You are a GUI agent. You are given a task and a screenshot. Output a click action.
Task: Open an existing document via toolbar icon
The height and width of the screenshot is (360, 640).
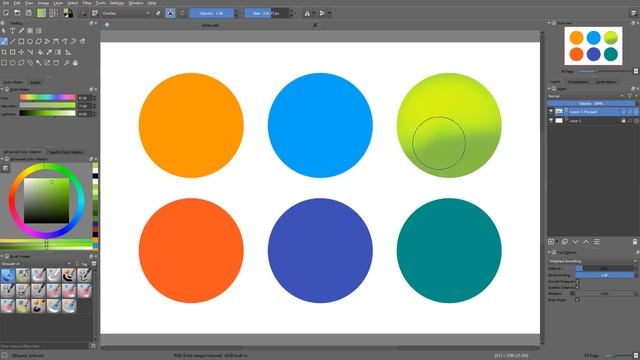click(x=17, y=13)
